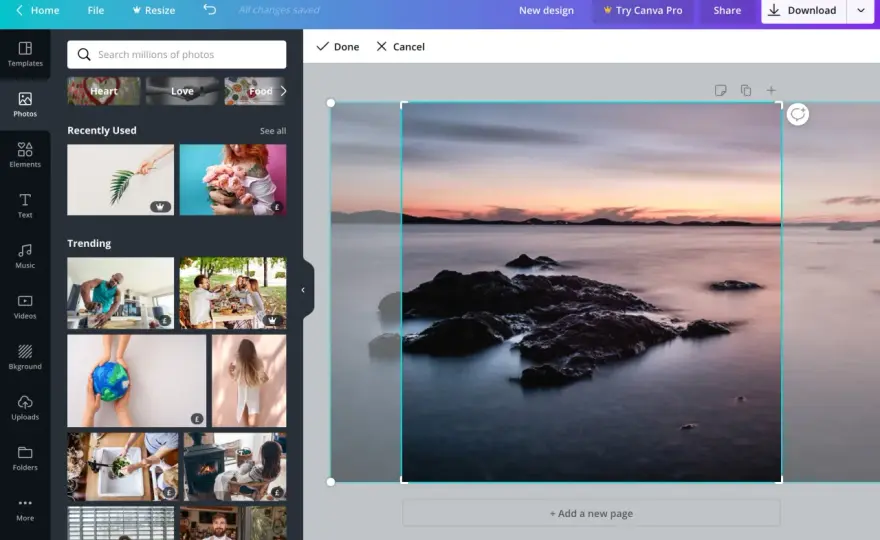Image resolution: width=880 pixels, height=540 pixels.
Task: Select the Heart category chip
Action: point(104,91)
